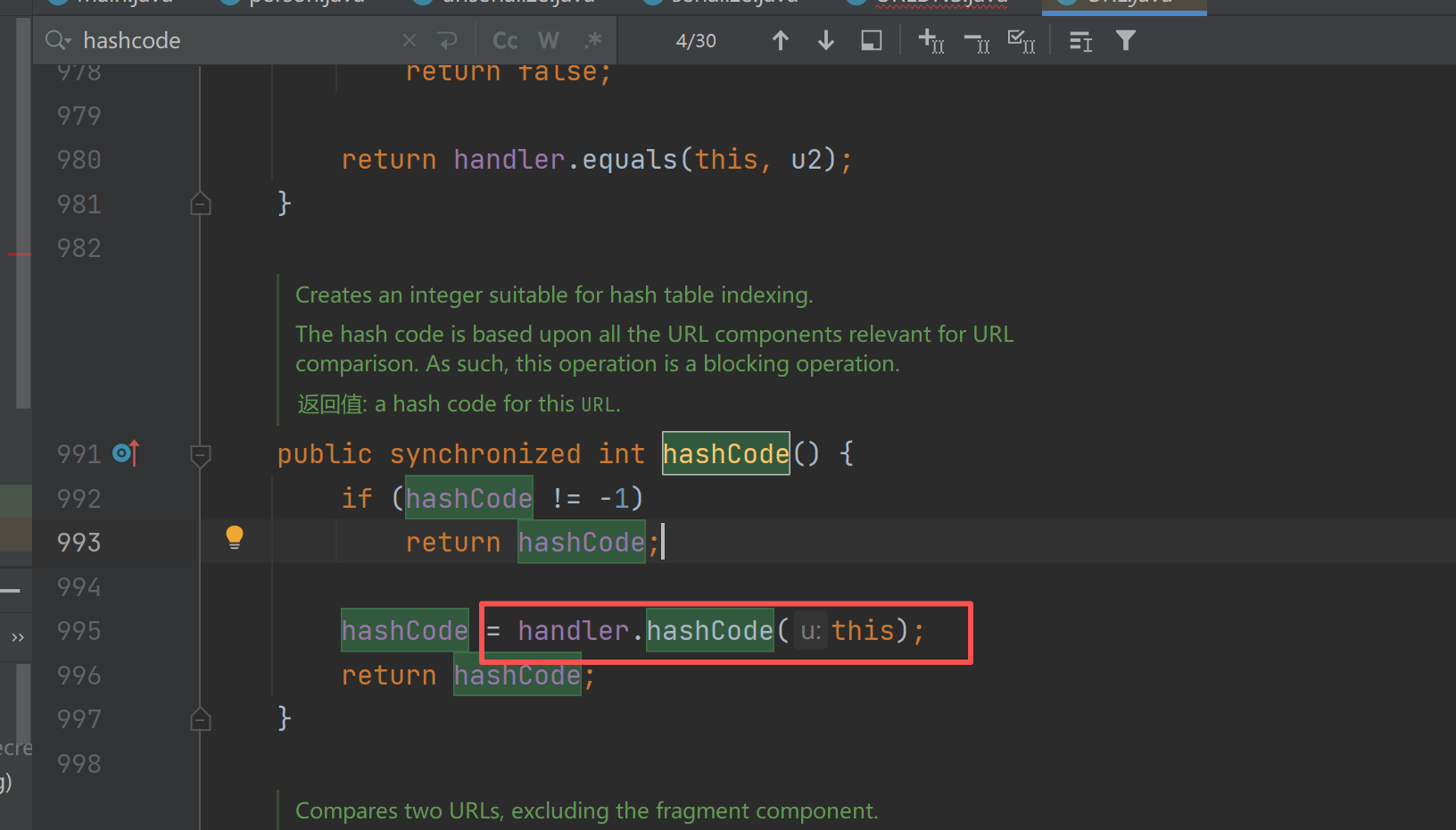Click the fold marker at line 997

tap(201, 718)
